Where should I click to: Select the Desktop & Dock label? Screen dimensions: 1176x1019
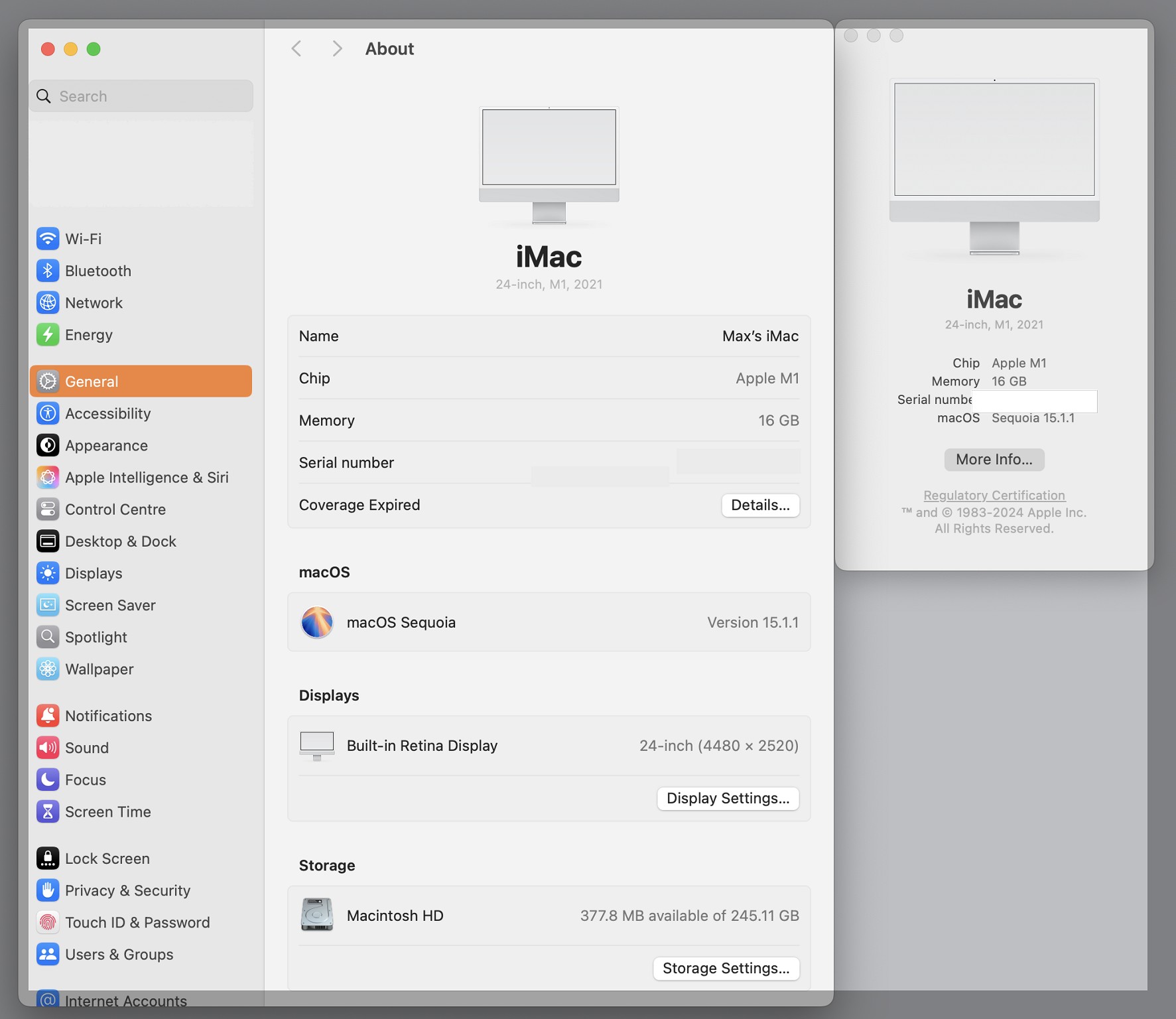click(121, 541)
